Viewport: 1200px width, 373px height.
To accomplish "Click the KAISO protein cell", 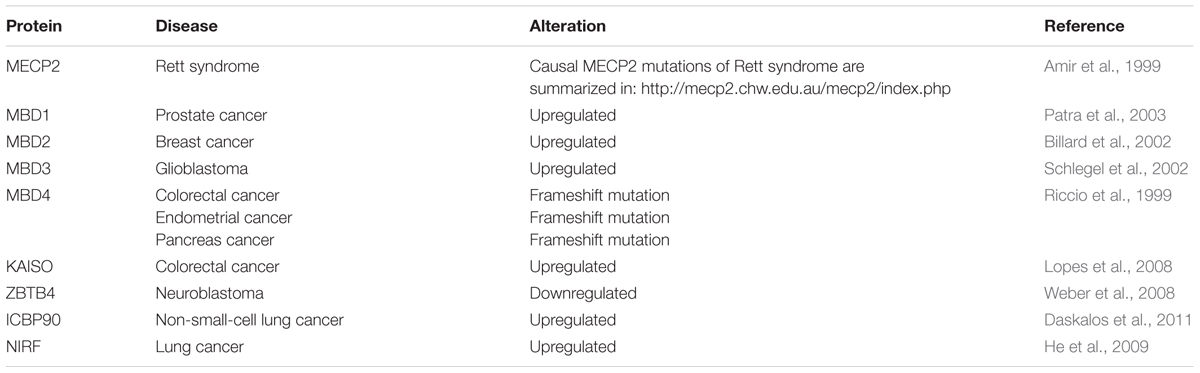I will pos(29,267).
